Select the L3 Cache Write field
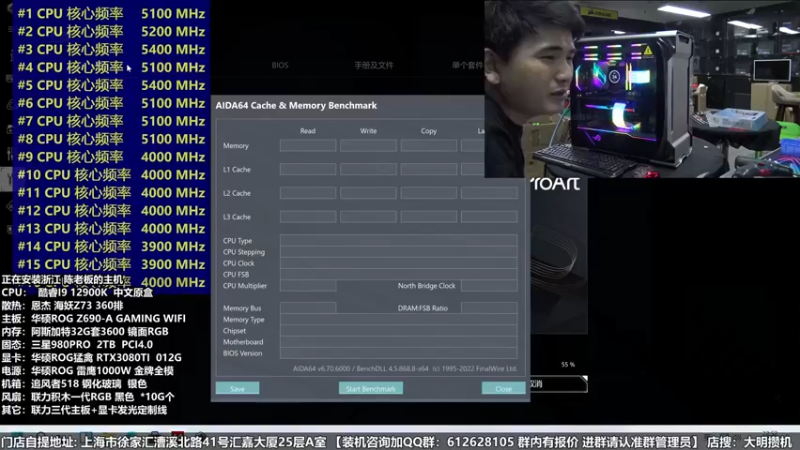Image resolution: width=800 pixels, height=450 pixels. click(x=368, y=217)
